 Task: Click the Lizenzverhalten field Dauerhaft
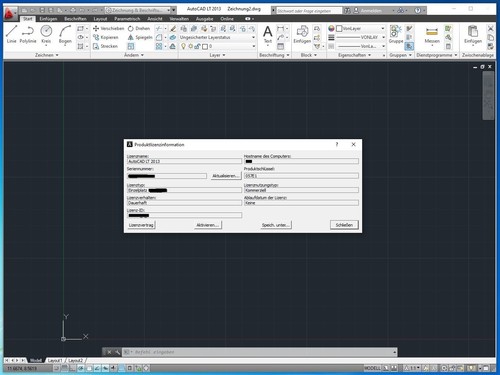point(184,203)
